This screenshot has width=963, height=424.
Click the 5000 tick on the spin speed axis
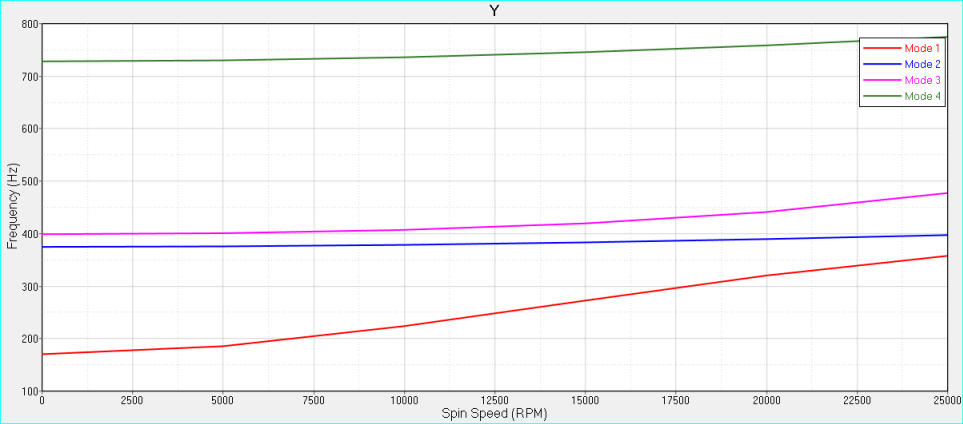(222, 401)
